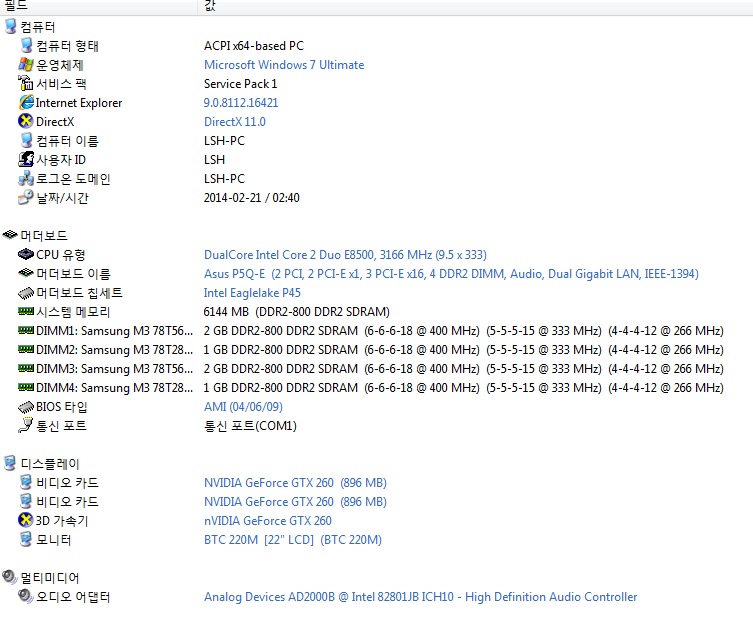Select the 2014-02-21 / 02:40 date value

point(252,197)
